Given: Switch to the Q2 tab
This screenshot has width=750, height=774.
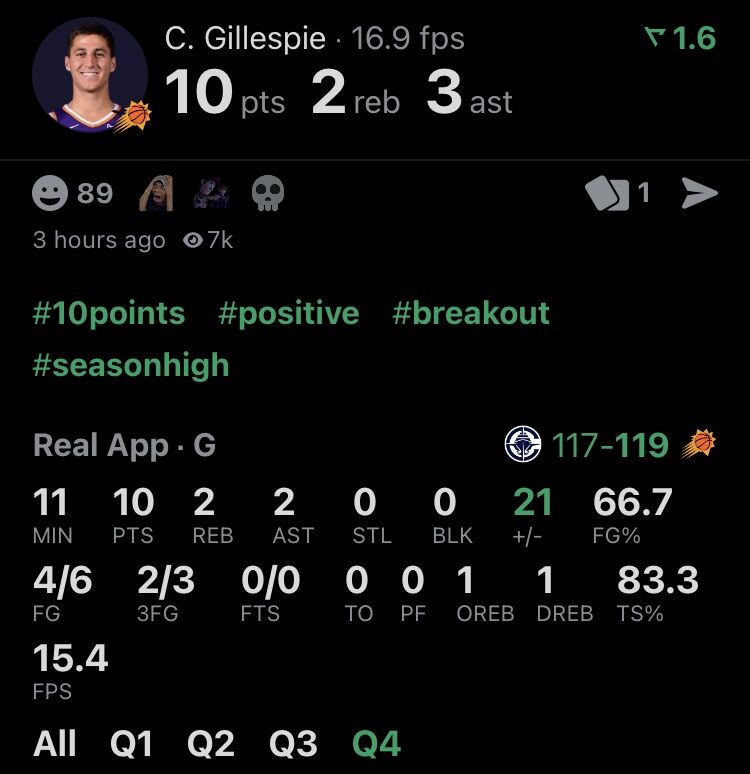Looking at the screenshot, I should click(211, 743).
